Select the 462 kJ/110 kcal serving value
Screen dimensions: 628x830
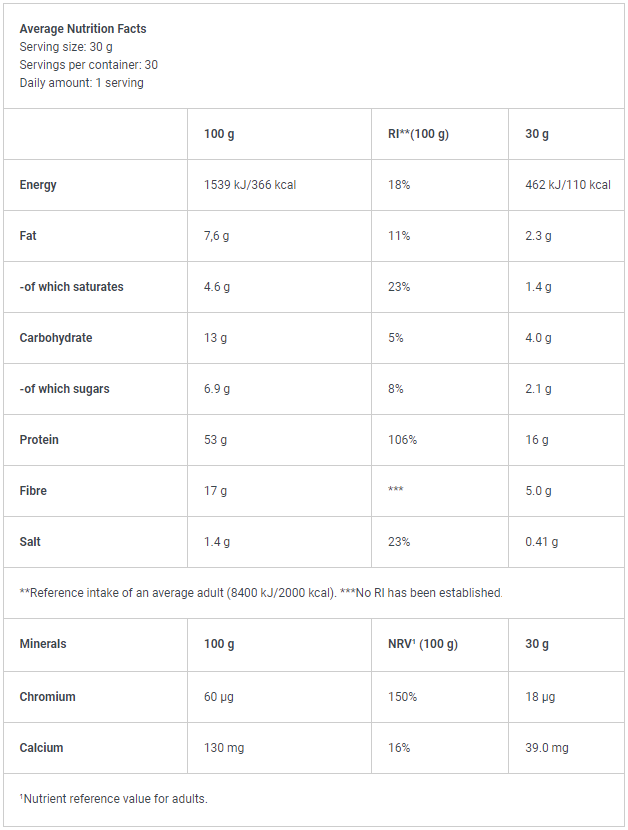568,185
